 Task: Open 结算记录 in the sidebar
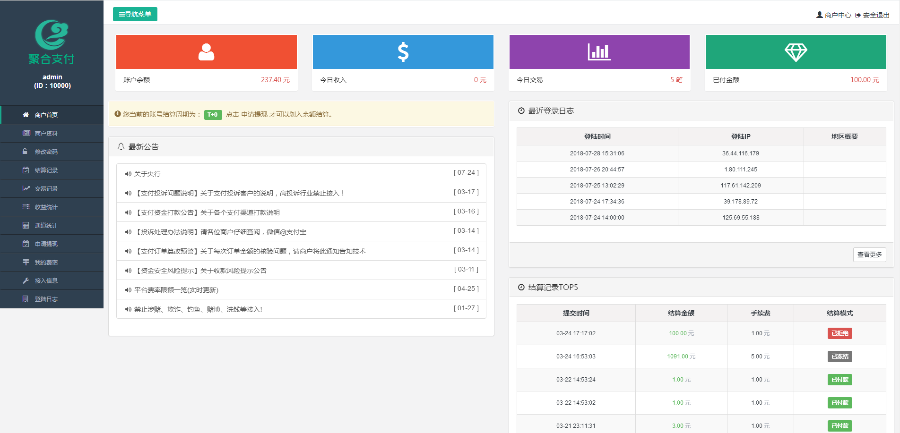point(52,170)
